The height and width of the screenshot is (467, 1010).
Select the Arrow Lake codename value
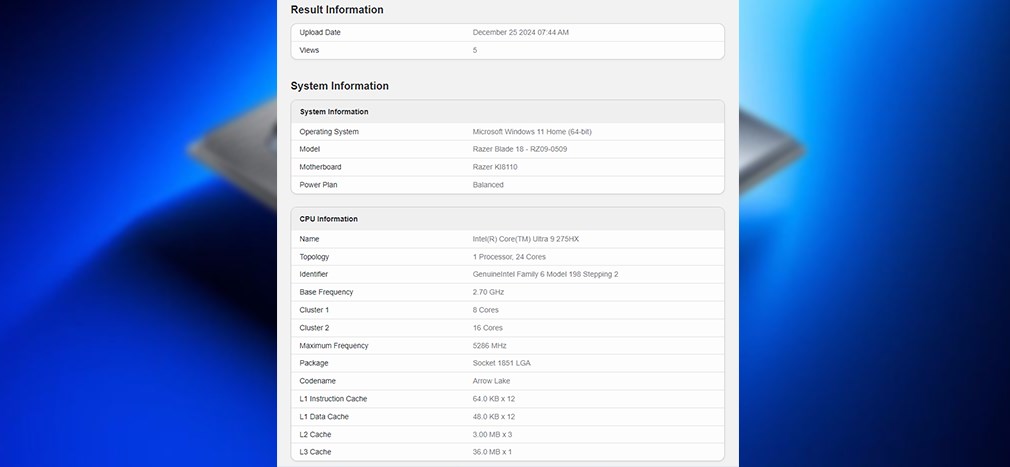[492, 381]
